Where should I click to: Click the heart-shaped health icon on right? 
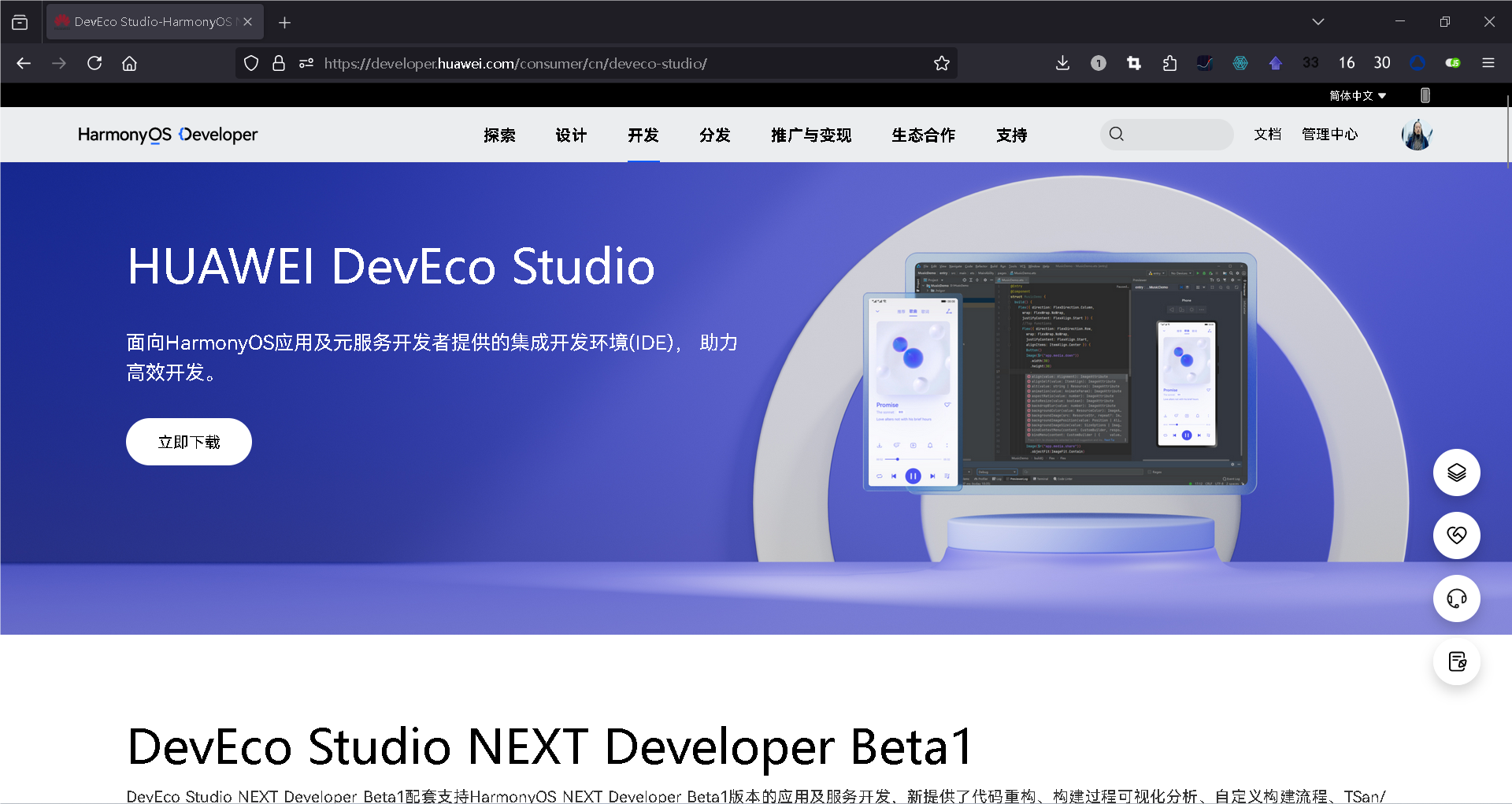pyautogui.click(x=1456, y=535)
